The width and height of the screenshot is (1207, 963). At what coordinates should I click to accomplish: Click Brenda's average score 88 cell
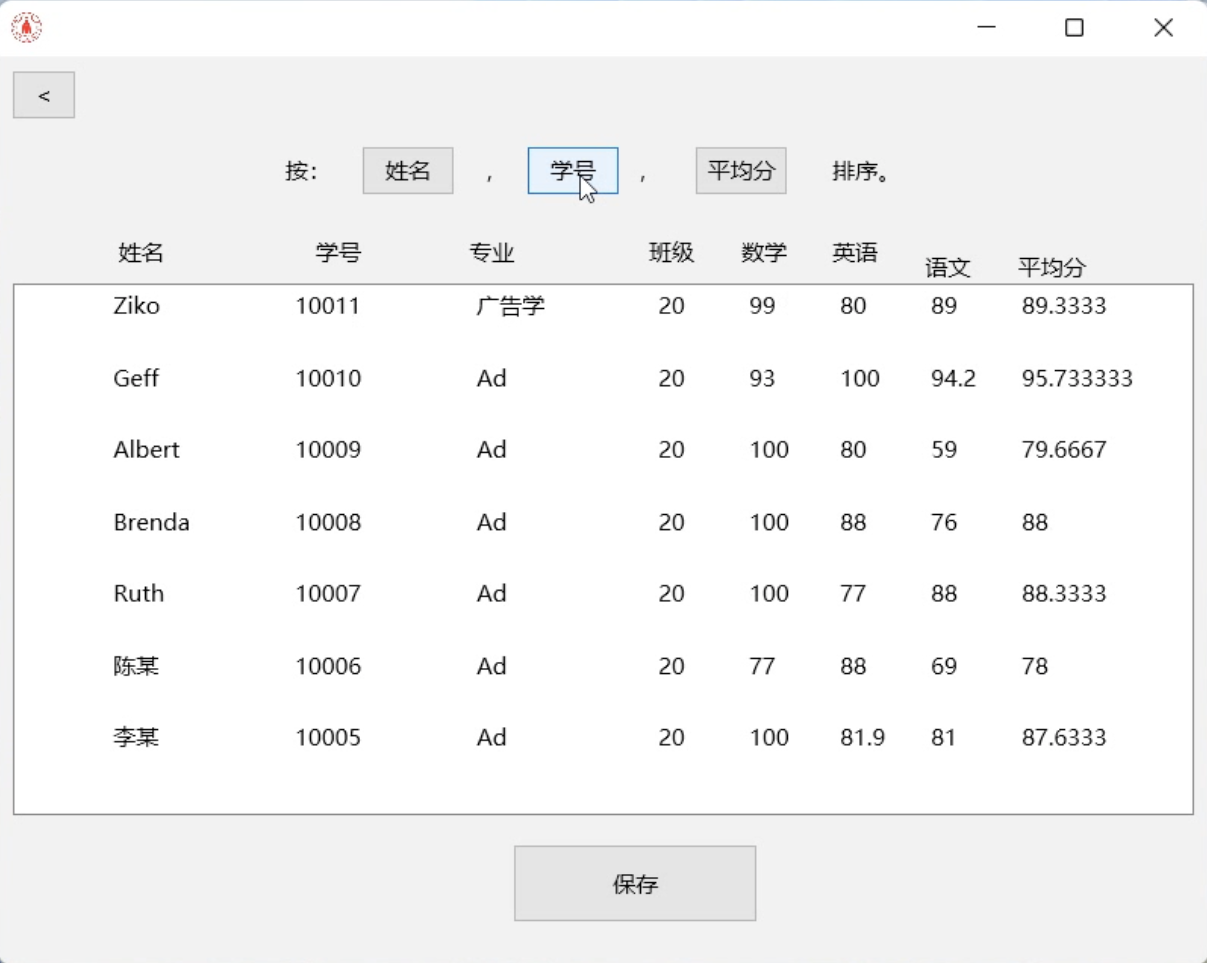click(1034, 521)
